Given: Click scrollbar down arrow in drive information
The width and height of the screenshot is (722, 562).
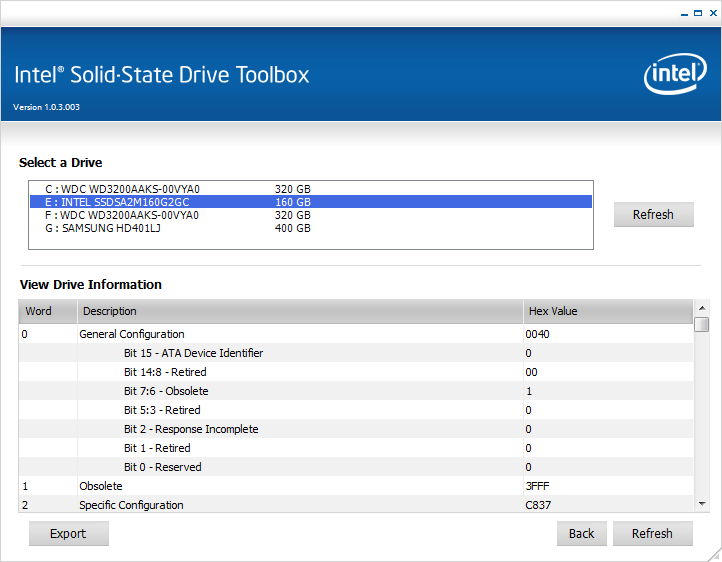Looking at the screenshot, I should coord(702,504).
